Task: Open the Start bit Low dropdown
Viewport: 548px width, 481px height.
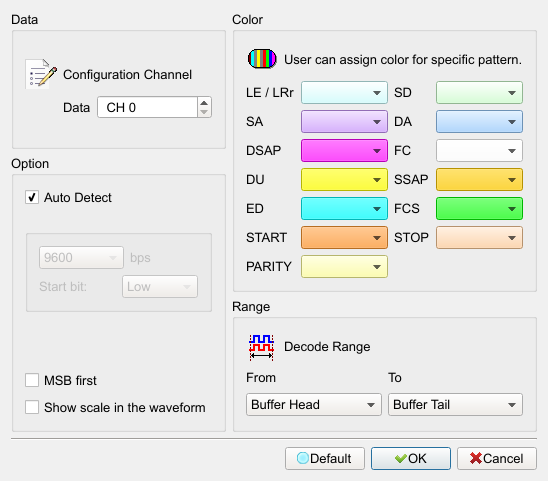Action: point(160,287)
